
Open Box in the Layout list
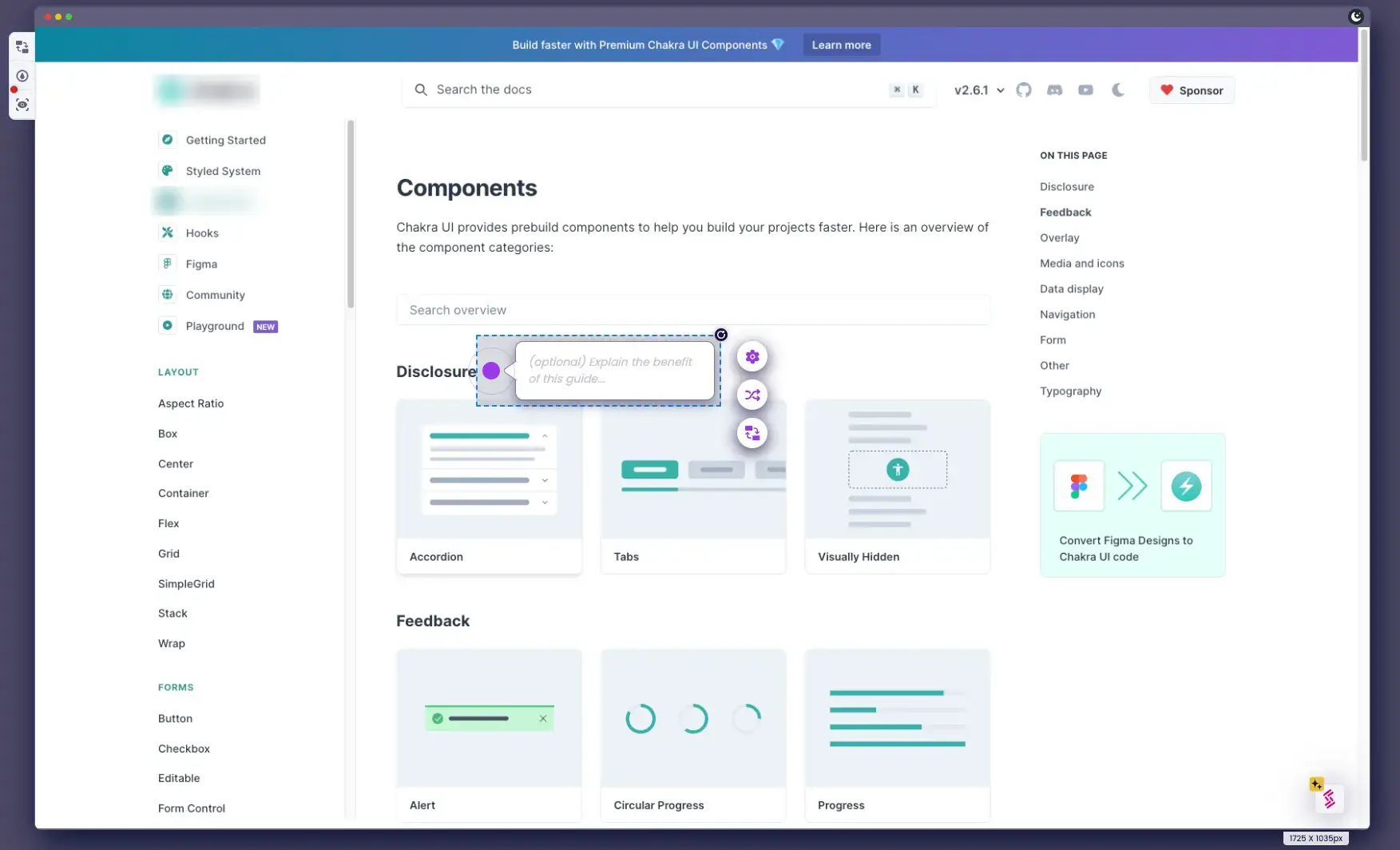tap(168, 434)
